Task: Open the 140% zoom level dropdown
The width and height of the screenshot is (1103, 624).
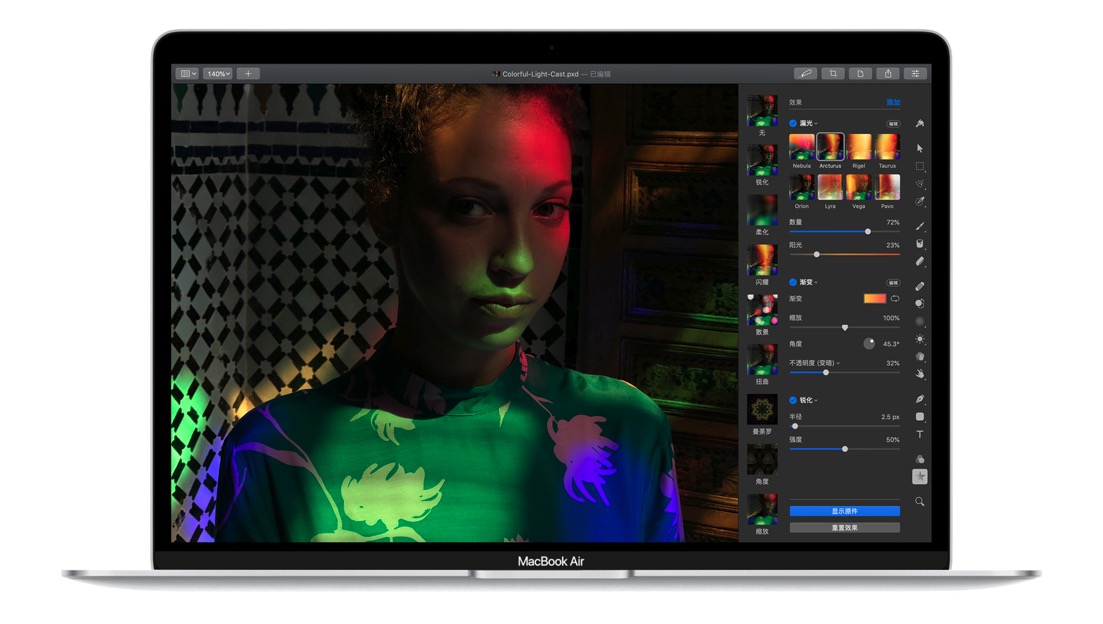Action: (218, 74)
